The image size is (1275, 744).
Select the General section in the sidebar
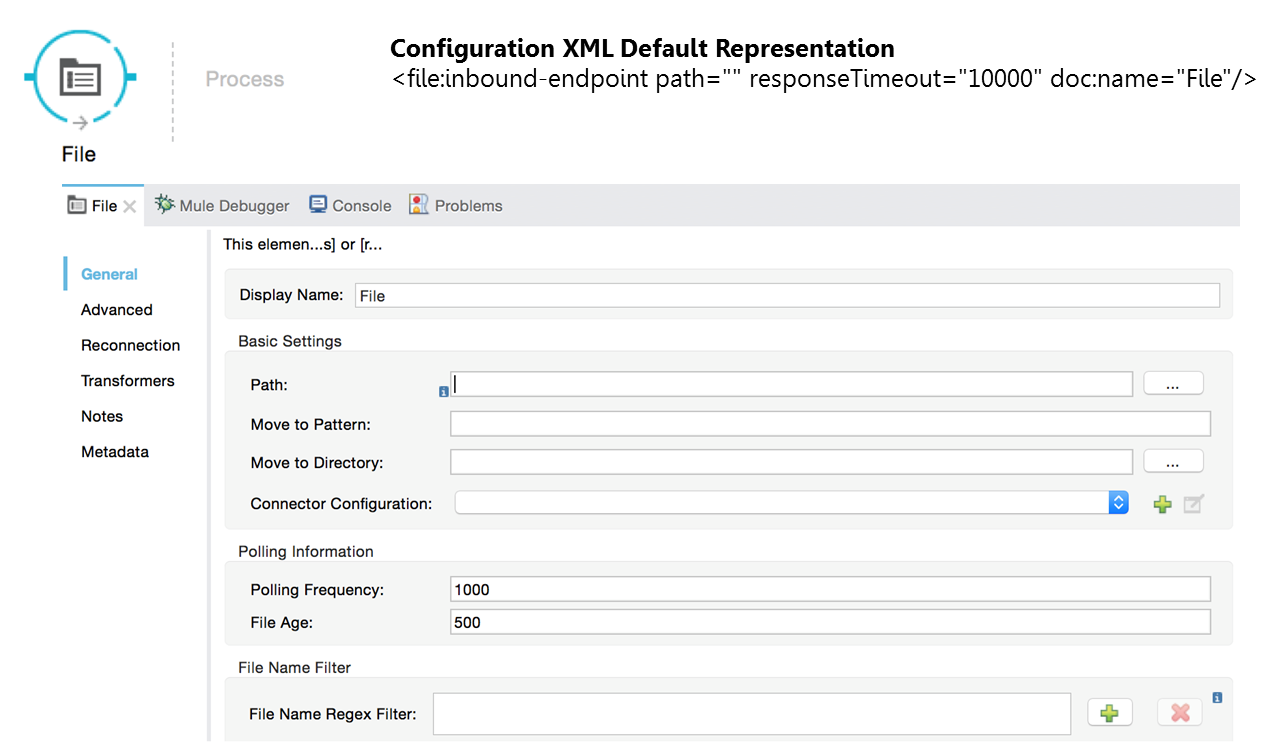click(109, 274)
